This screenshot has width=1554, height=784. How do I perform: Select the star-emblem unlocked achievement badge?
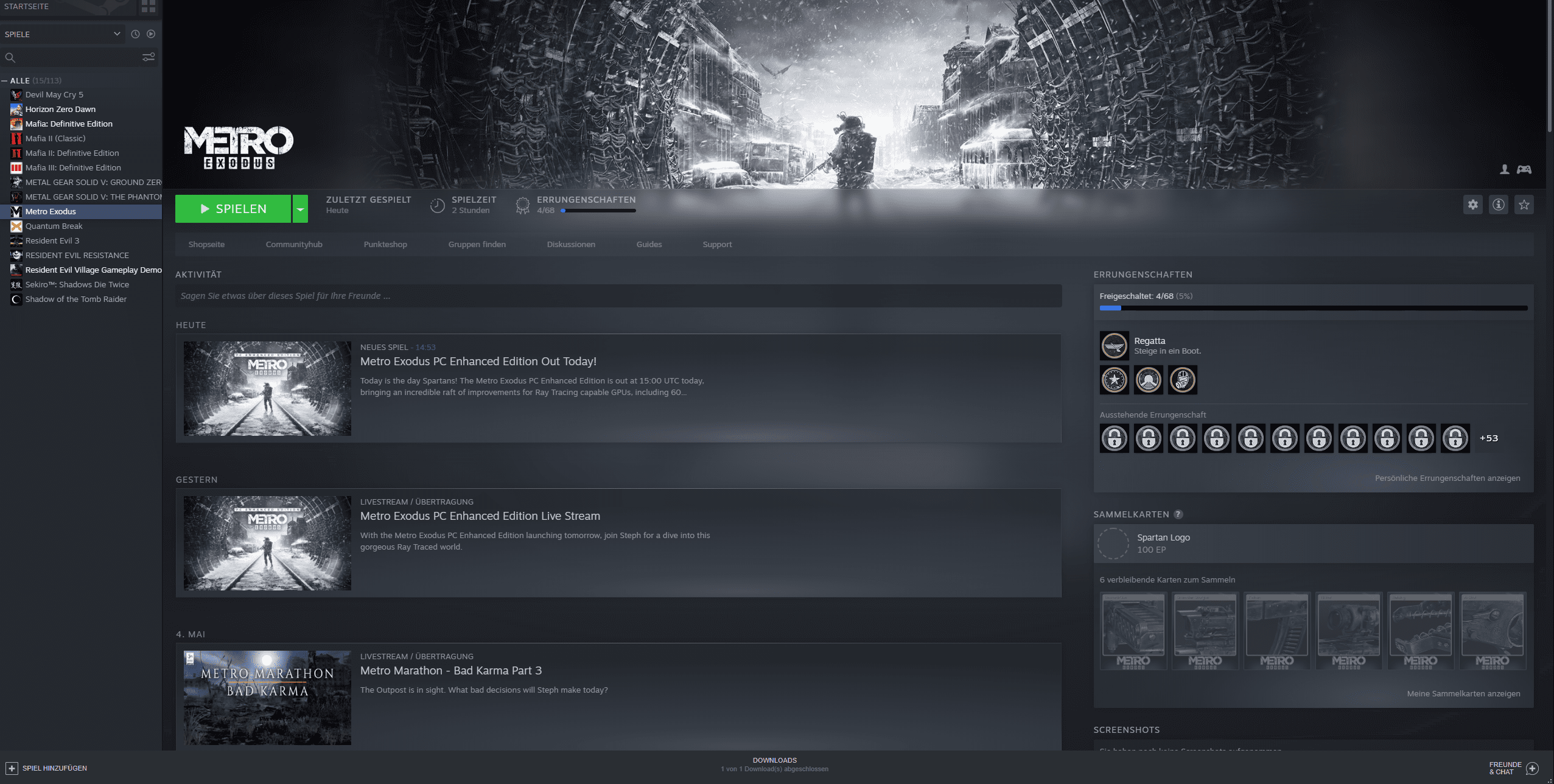coord(1115,380)
